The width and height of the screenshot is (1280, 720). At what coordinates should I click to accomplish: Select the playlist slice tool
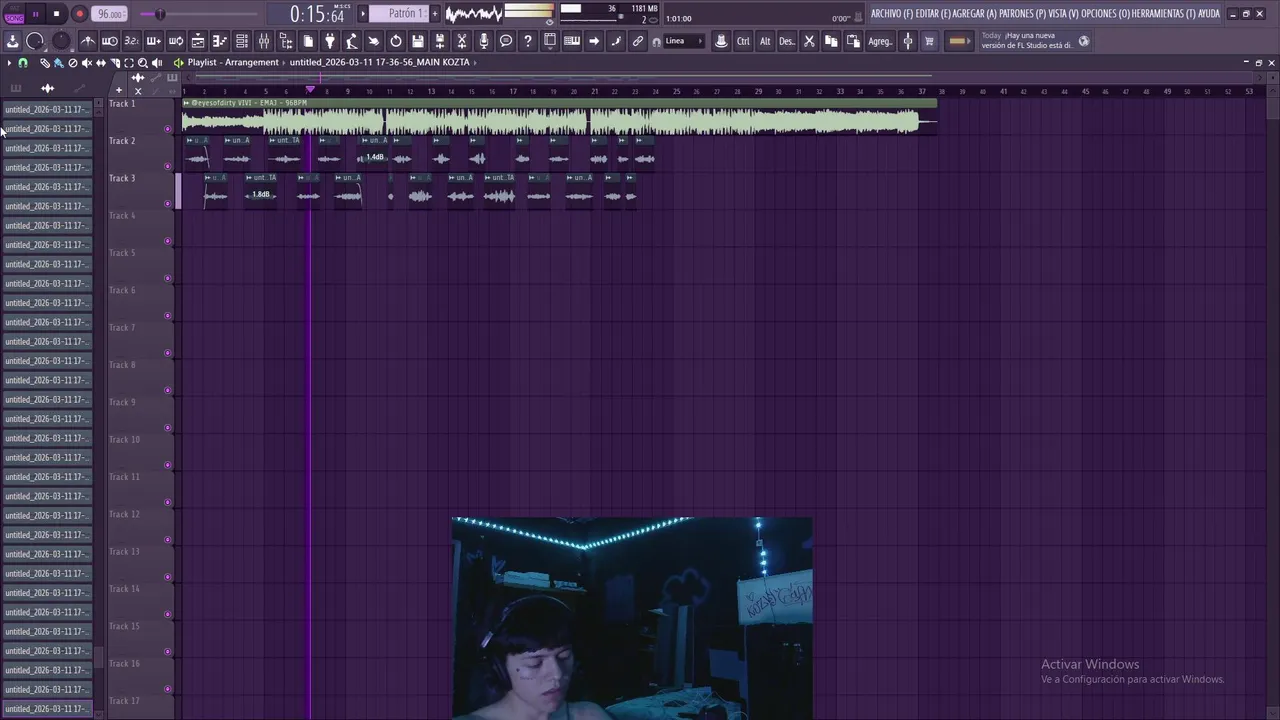[x=115, y=63]
